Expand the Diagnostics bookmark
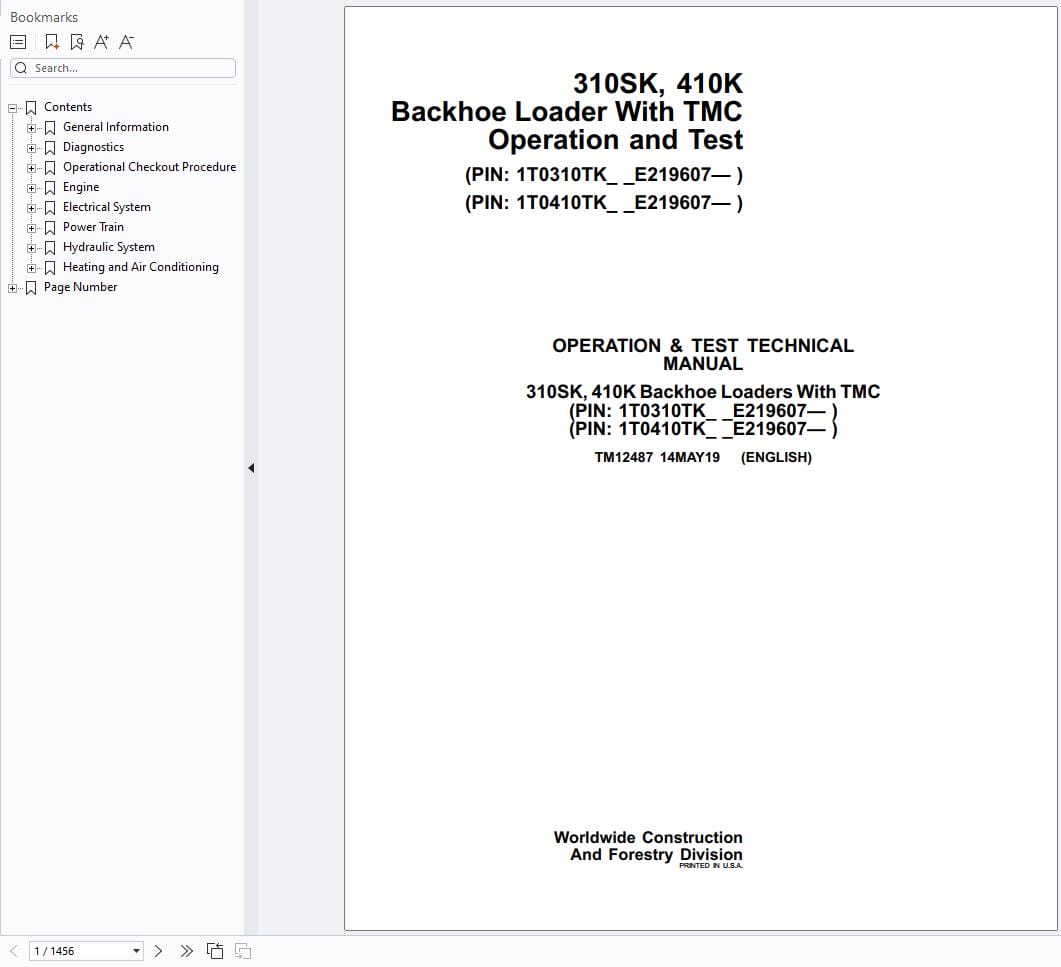 tap(31, 148)
